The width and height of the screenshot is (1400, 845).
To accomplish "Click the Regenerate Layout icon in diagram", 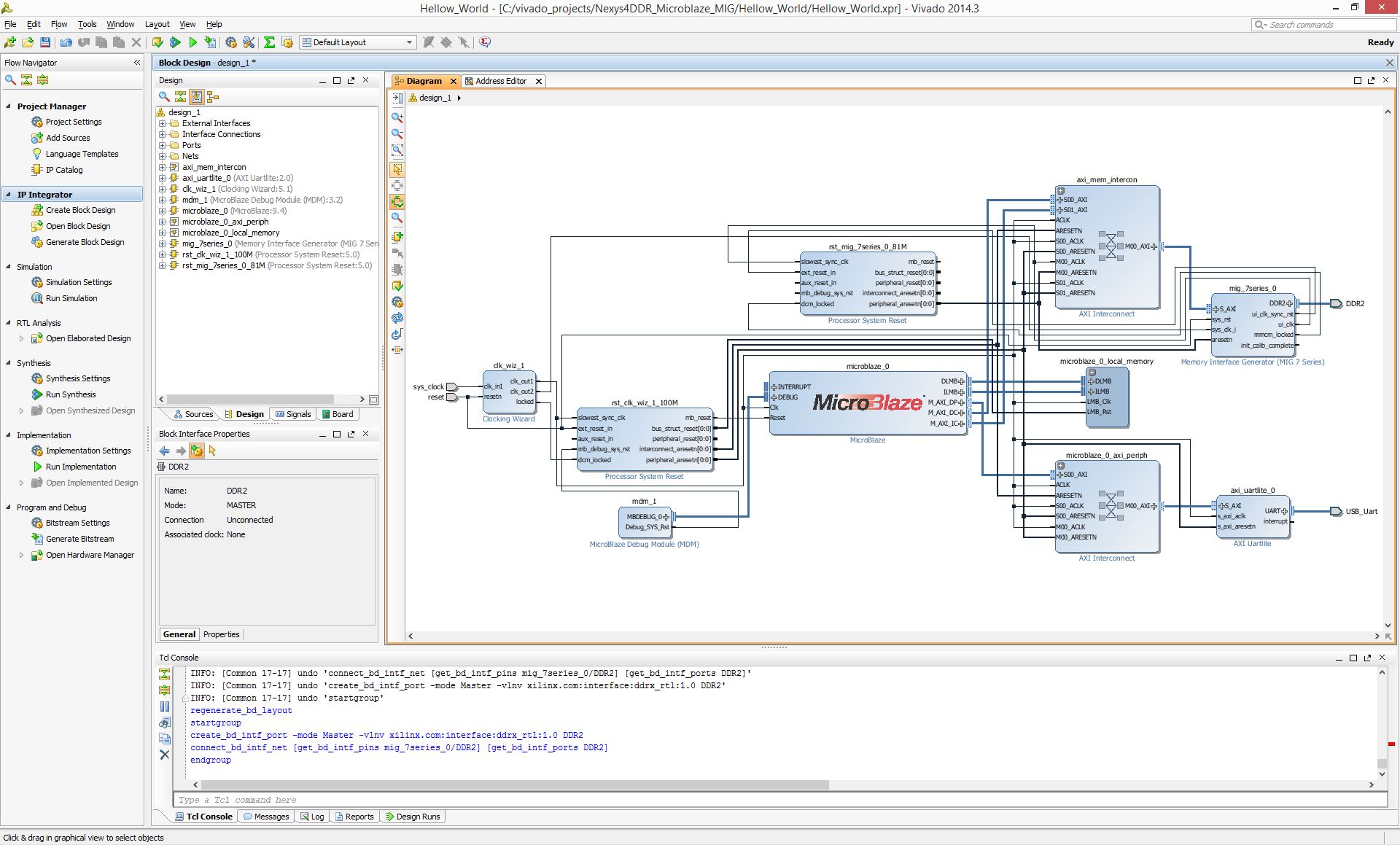I will pos(397,318).
